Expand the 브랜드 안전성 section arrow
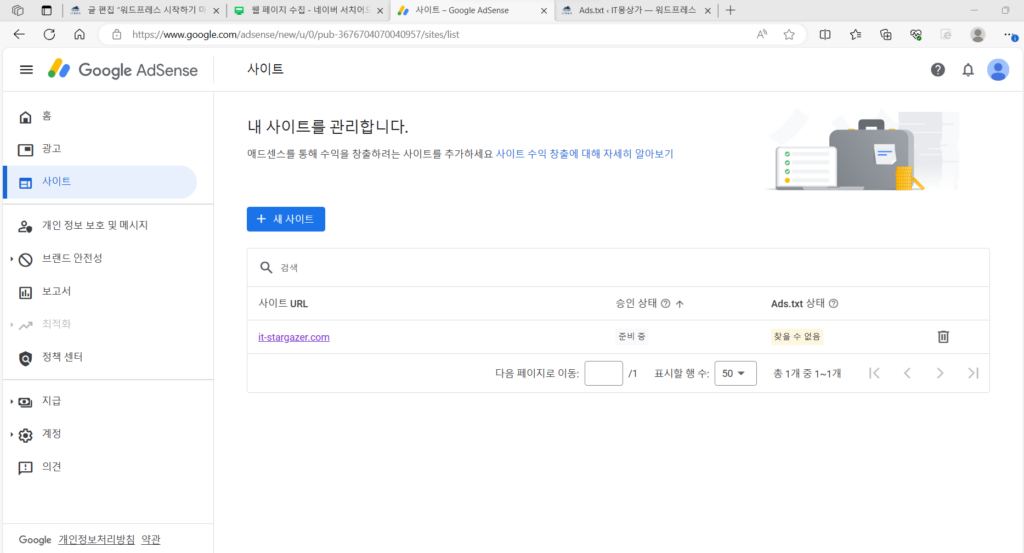 click(x=12, y=259)
